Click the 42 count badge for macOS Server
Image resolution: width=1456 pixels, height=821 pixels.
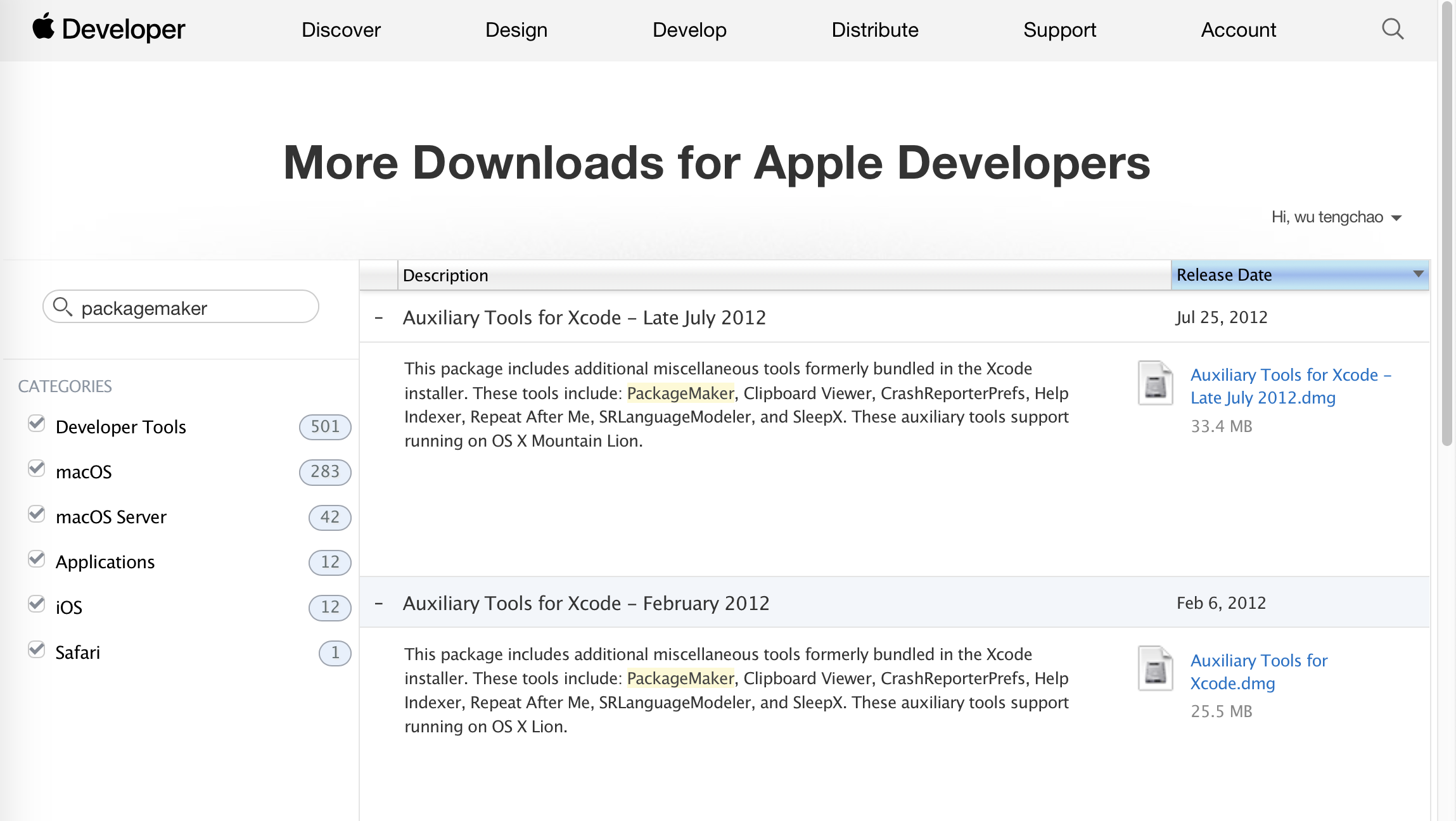329,517
